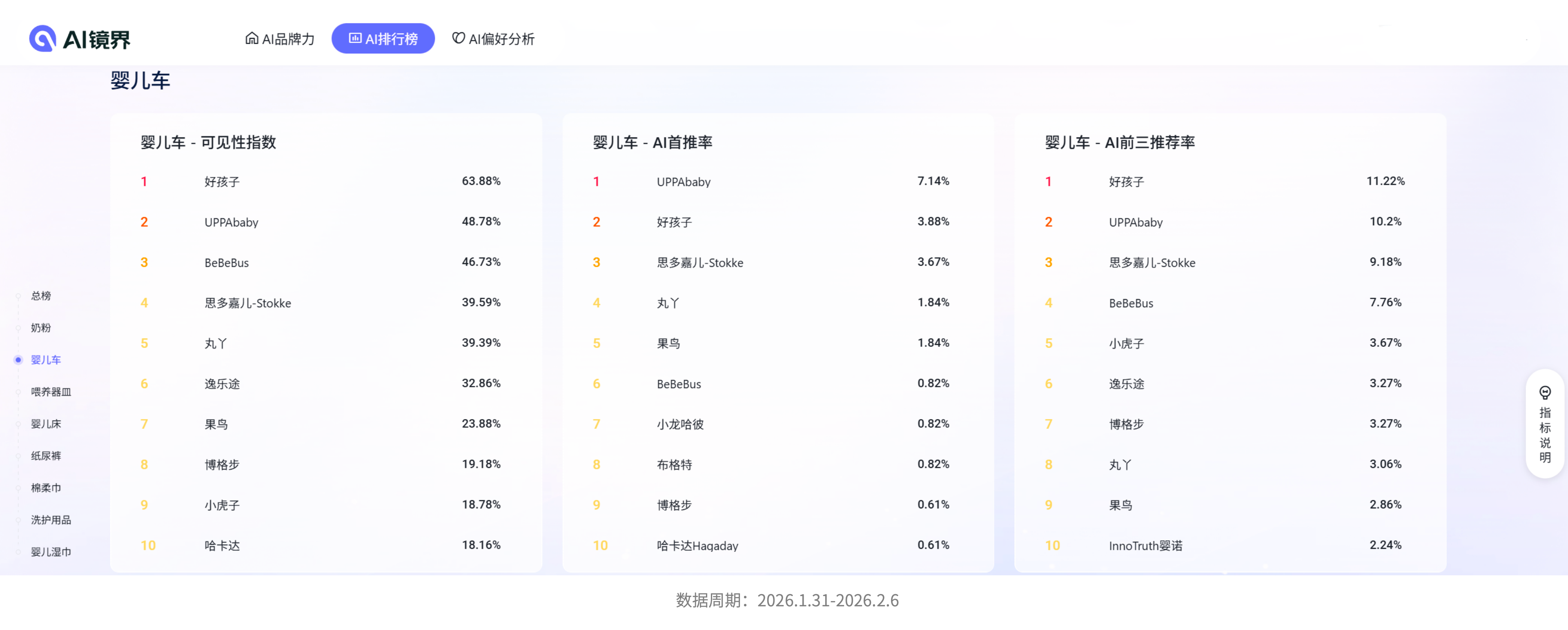Click InnoTruth婴诺 in AI前三推荐率 list
The image size is (1568, 630).
pyautogui.click(x=1145, y=546)
